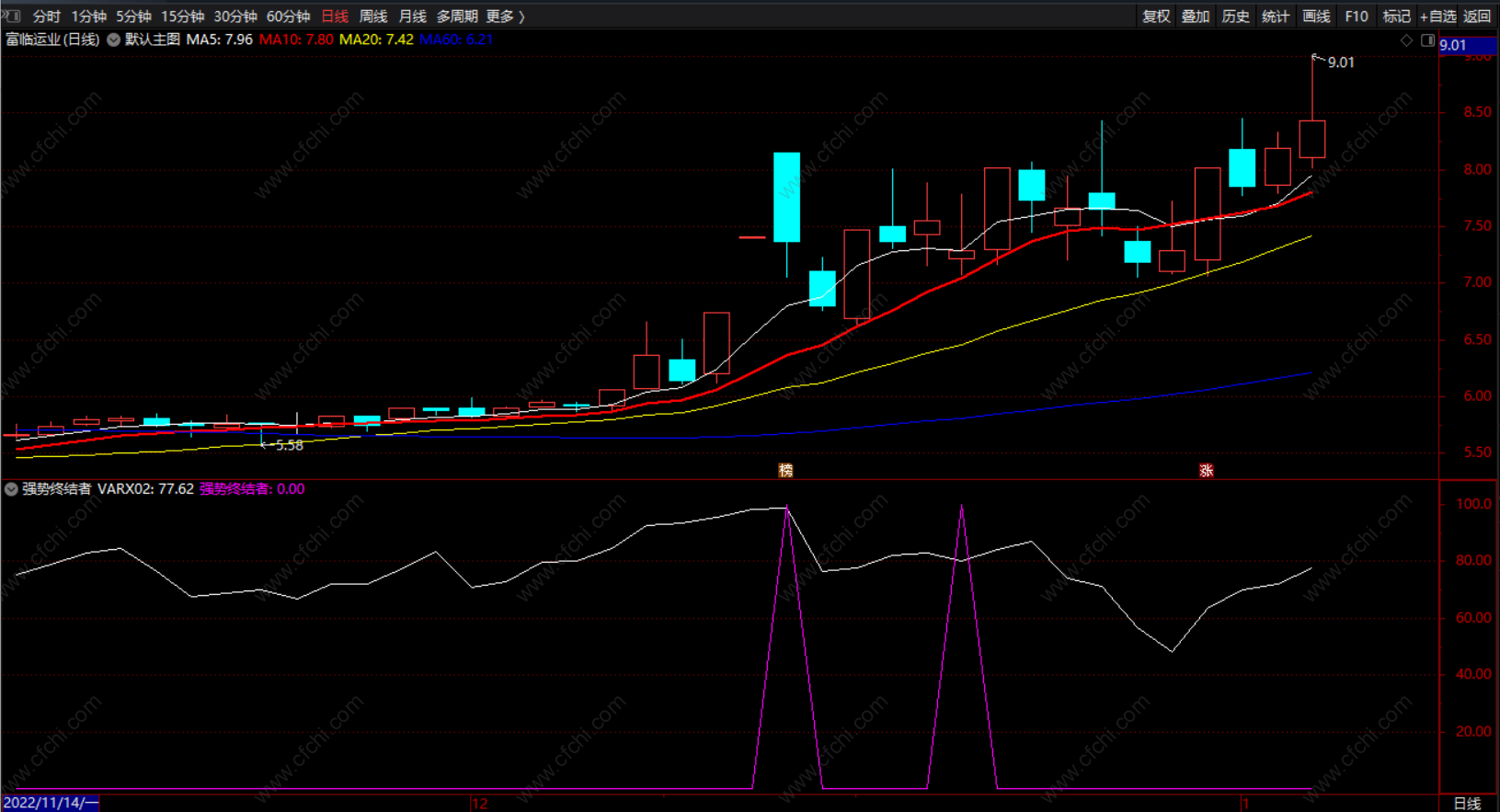1500x812 pixels.
Task: Click the 1 month marker on time axis
Action: (x=1245, y=804)
